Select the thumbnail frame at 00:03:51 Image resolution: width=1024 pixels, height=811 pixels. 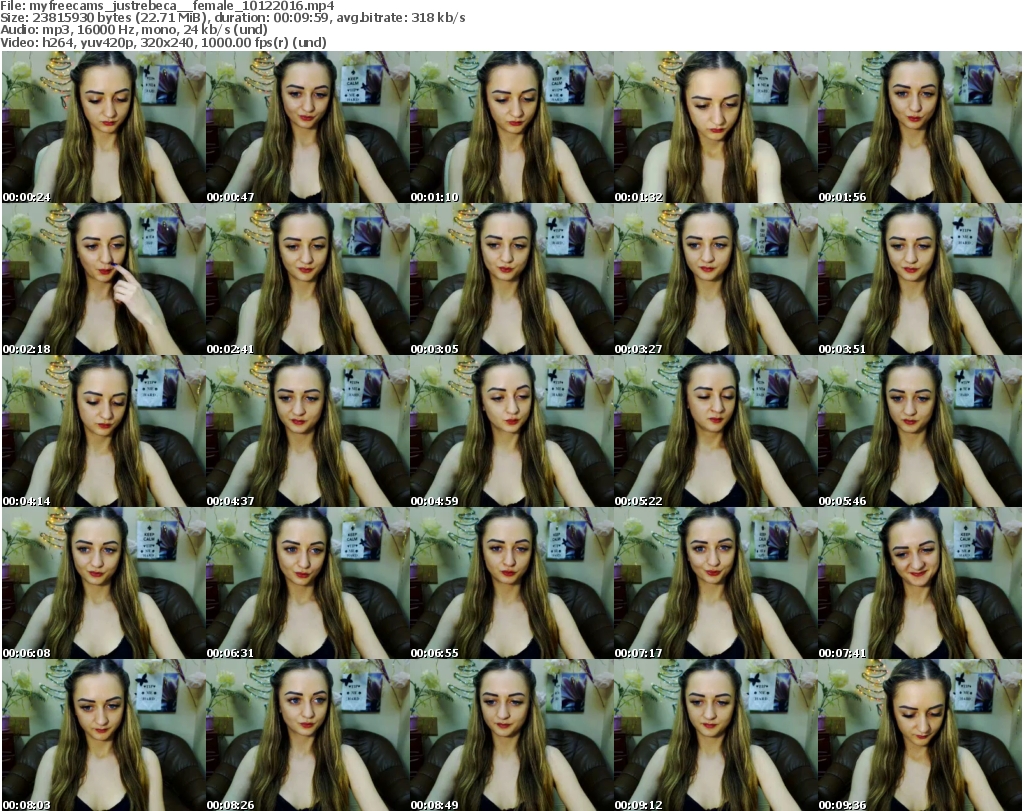pyautogui.click(x=920, y=279)
